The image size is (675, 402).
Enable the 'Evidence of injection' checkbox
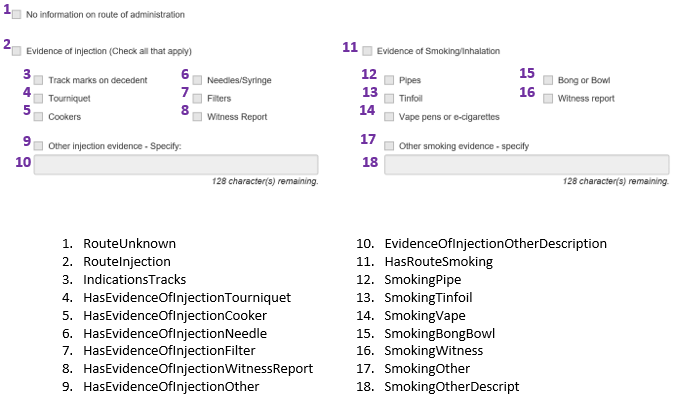coord(17,50)
